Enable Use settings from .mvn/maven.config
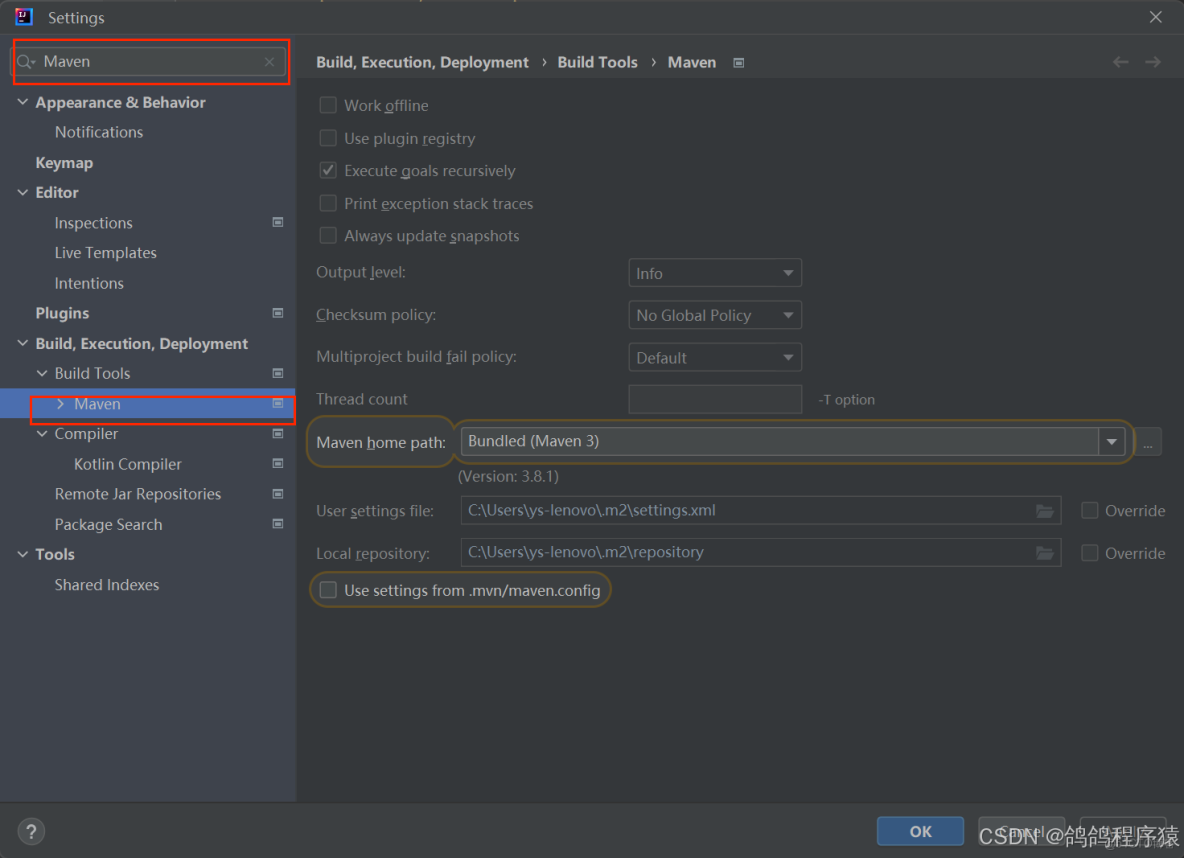 click(328, 590)
